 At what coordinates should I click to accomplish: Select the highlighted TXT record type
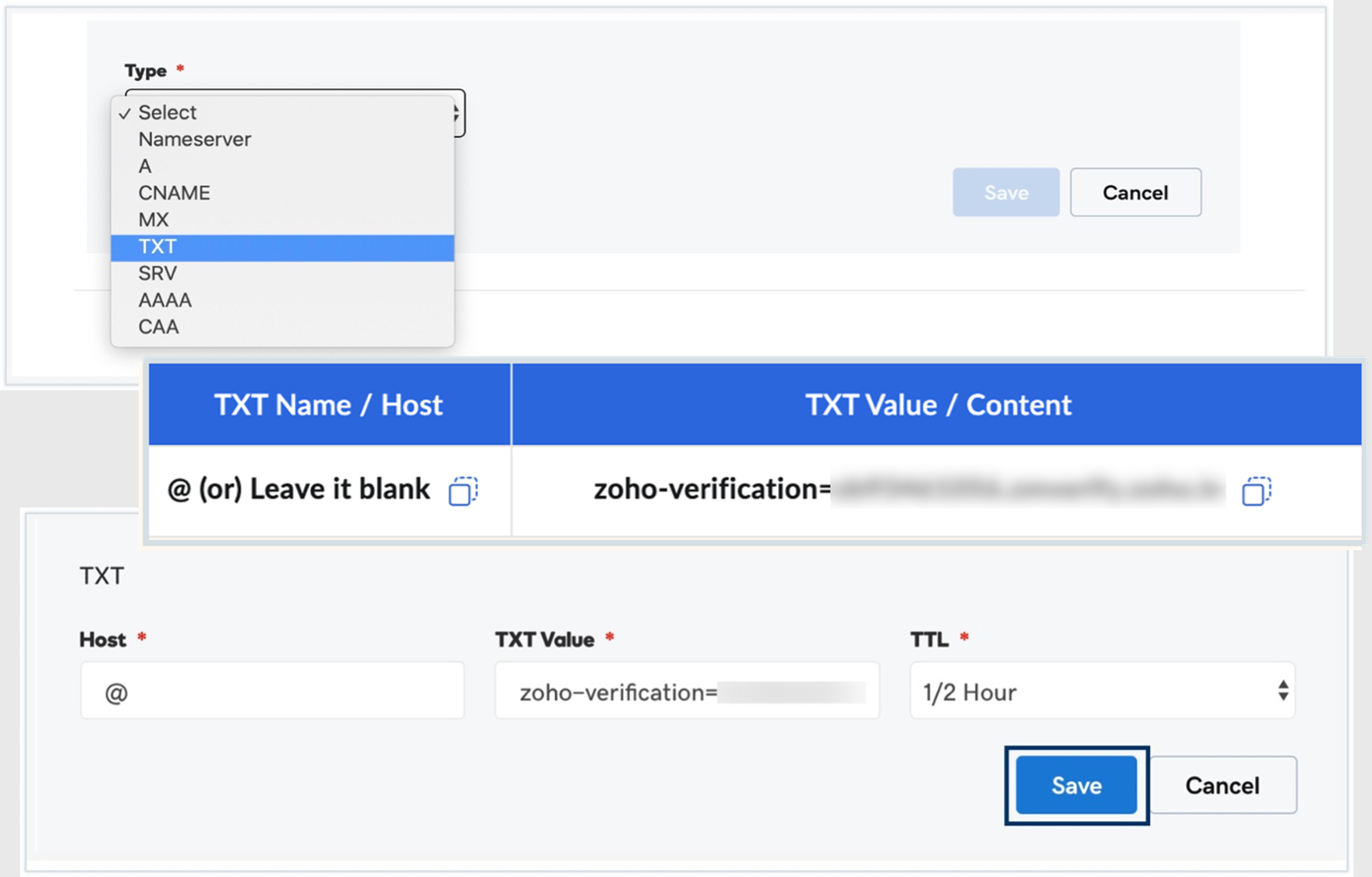point(282,247)
